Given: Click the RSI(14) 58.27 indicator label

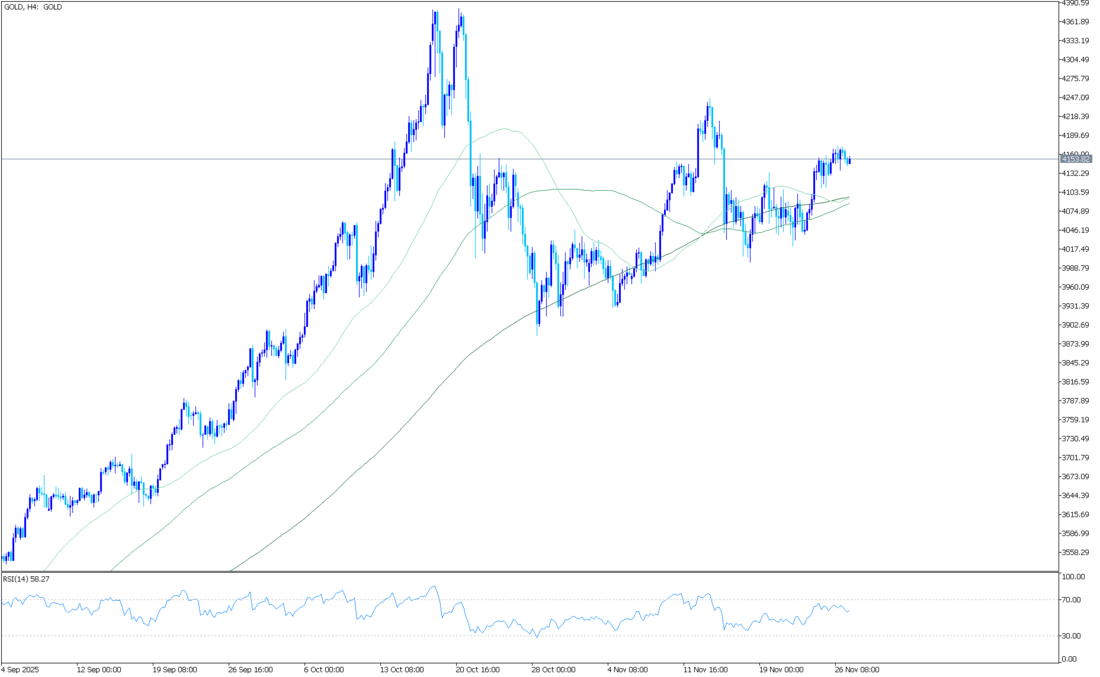Looking at the screenshot, I should (26, 579).
